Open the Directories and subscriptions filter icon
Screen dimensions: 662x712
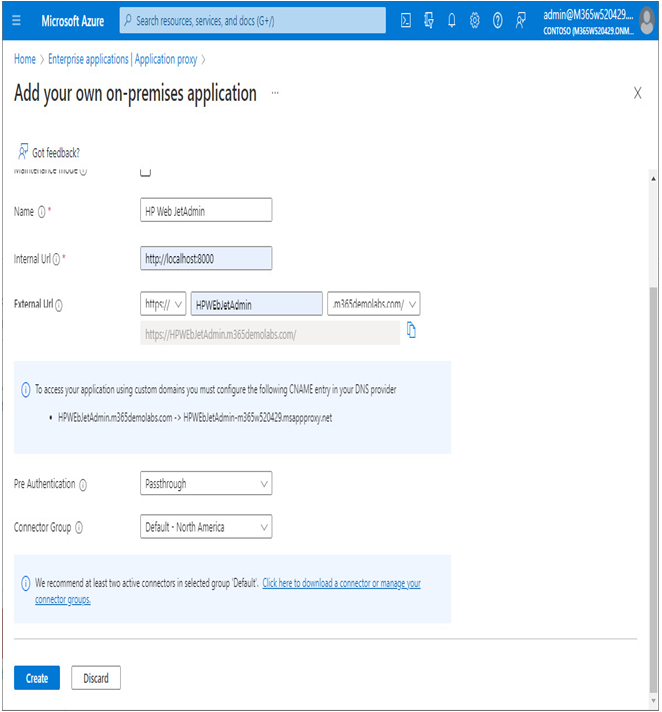coord(429,20)
